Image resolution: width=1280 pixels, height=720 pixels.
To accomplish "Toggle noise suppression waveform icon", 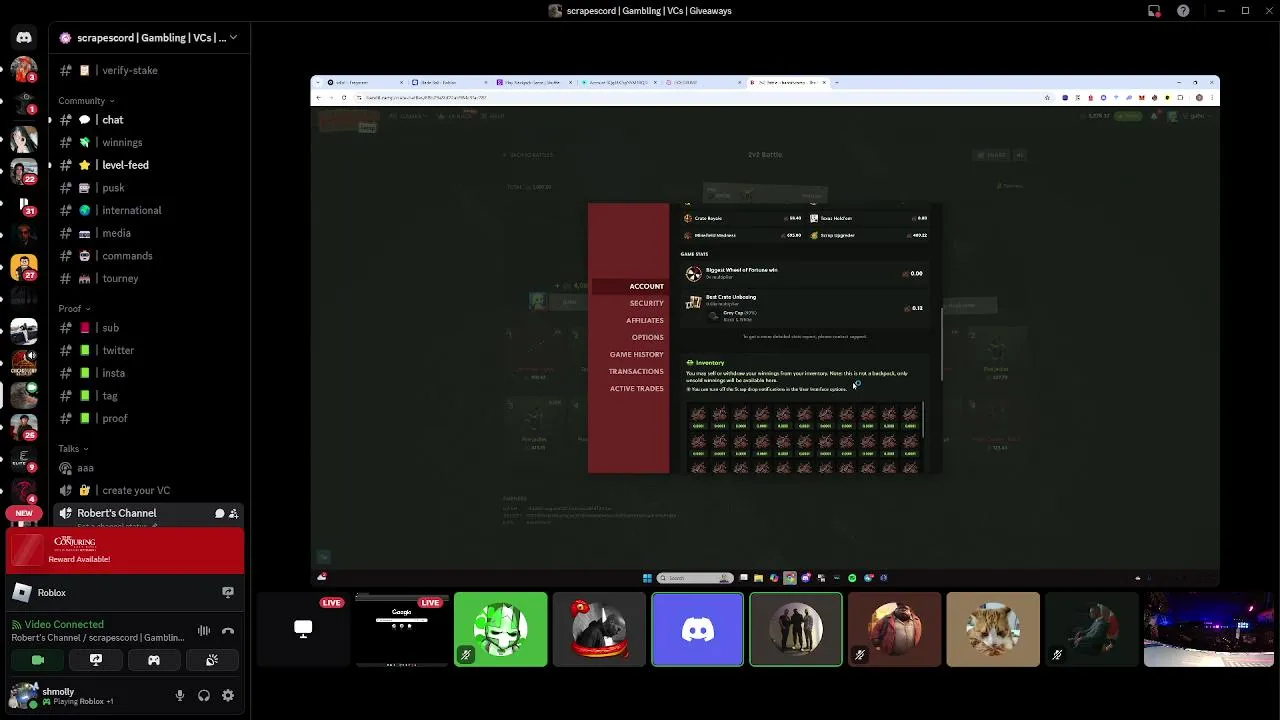I will (x=204, y=631).
